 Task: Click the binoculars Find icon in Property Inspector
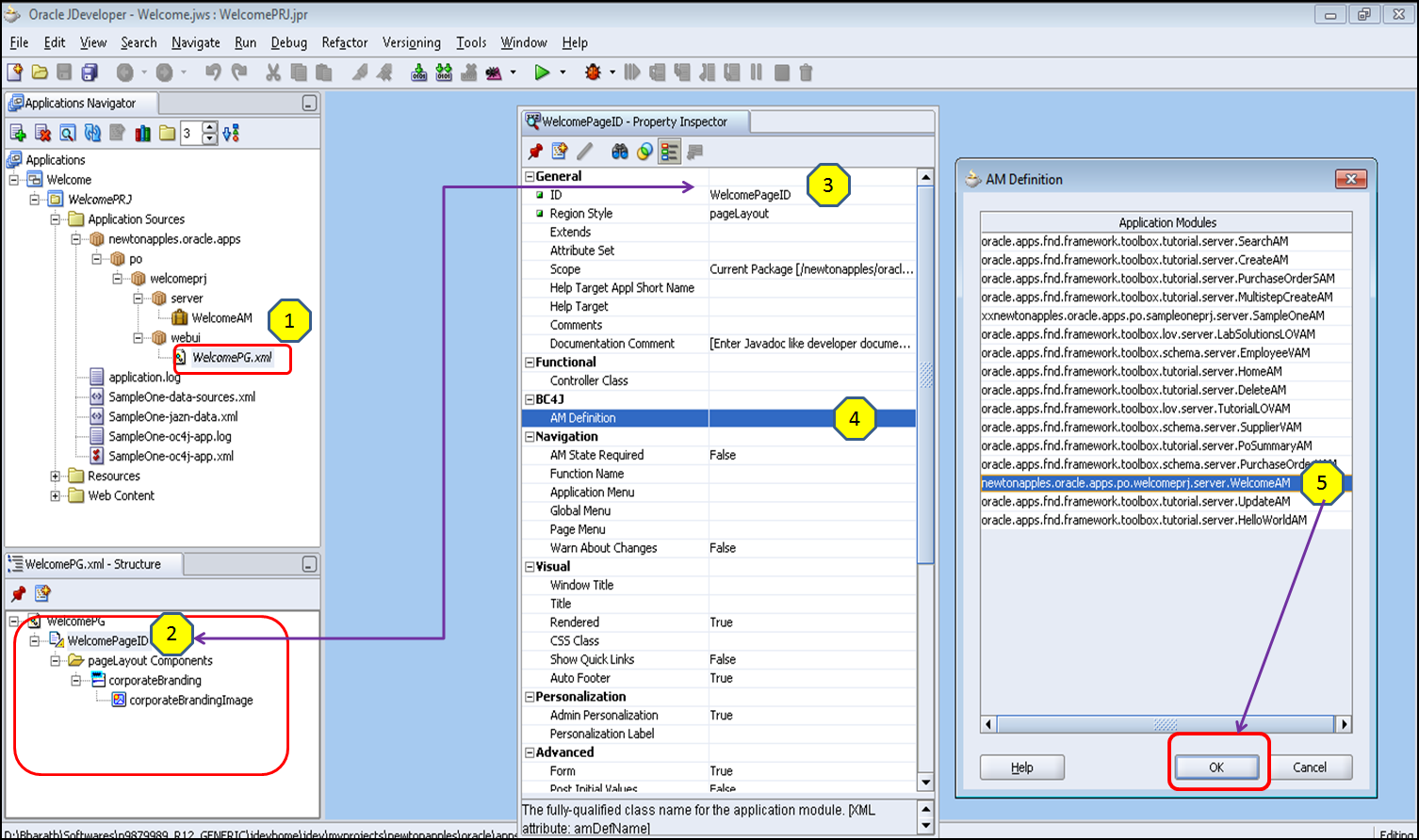[x=619, y=152]
